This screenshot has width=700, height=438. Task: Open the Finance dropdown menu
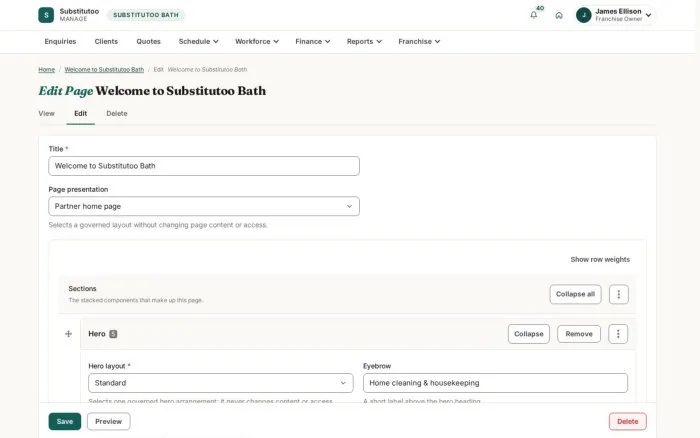pyautogui.click(x=312, y=42)
